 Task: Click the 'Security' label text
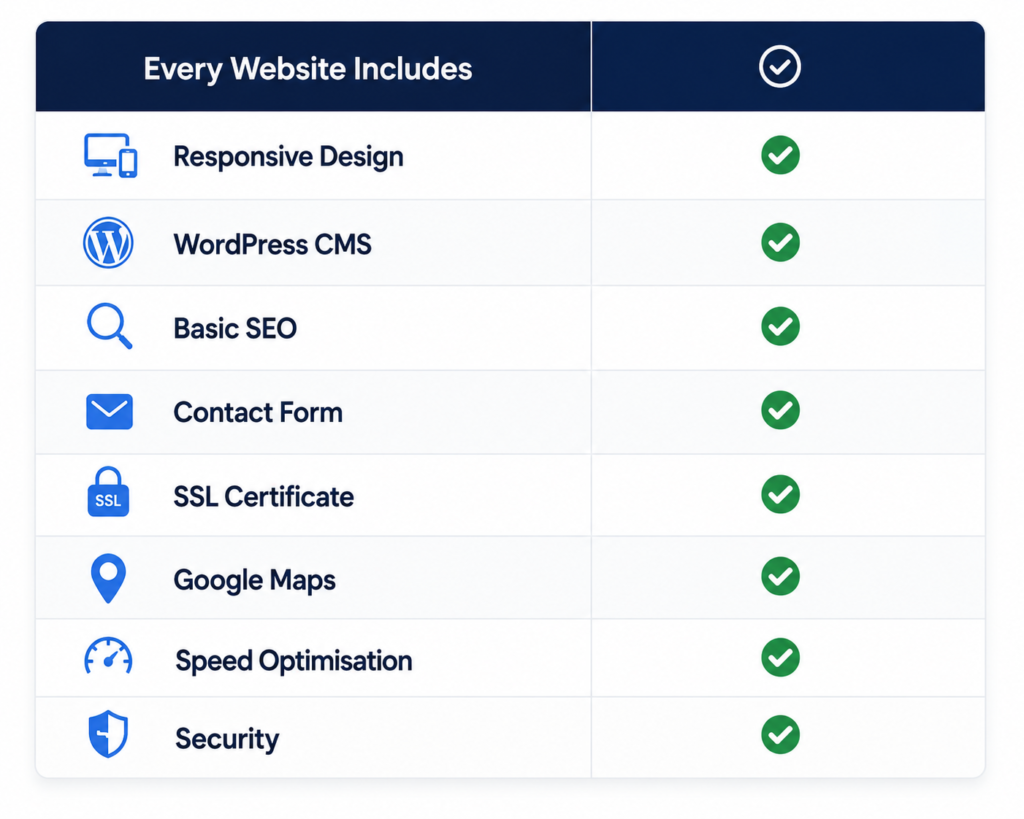(227, 739)
